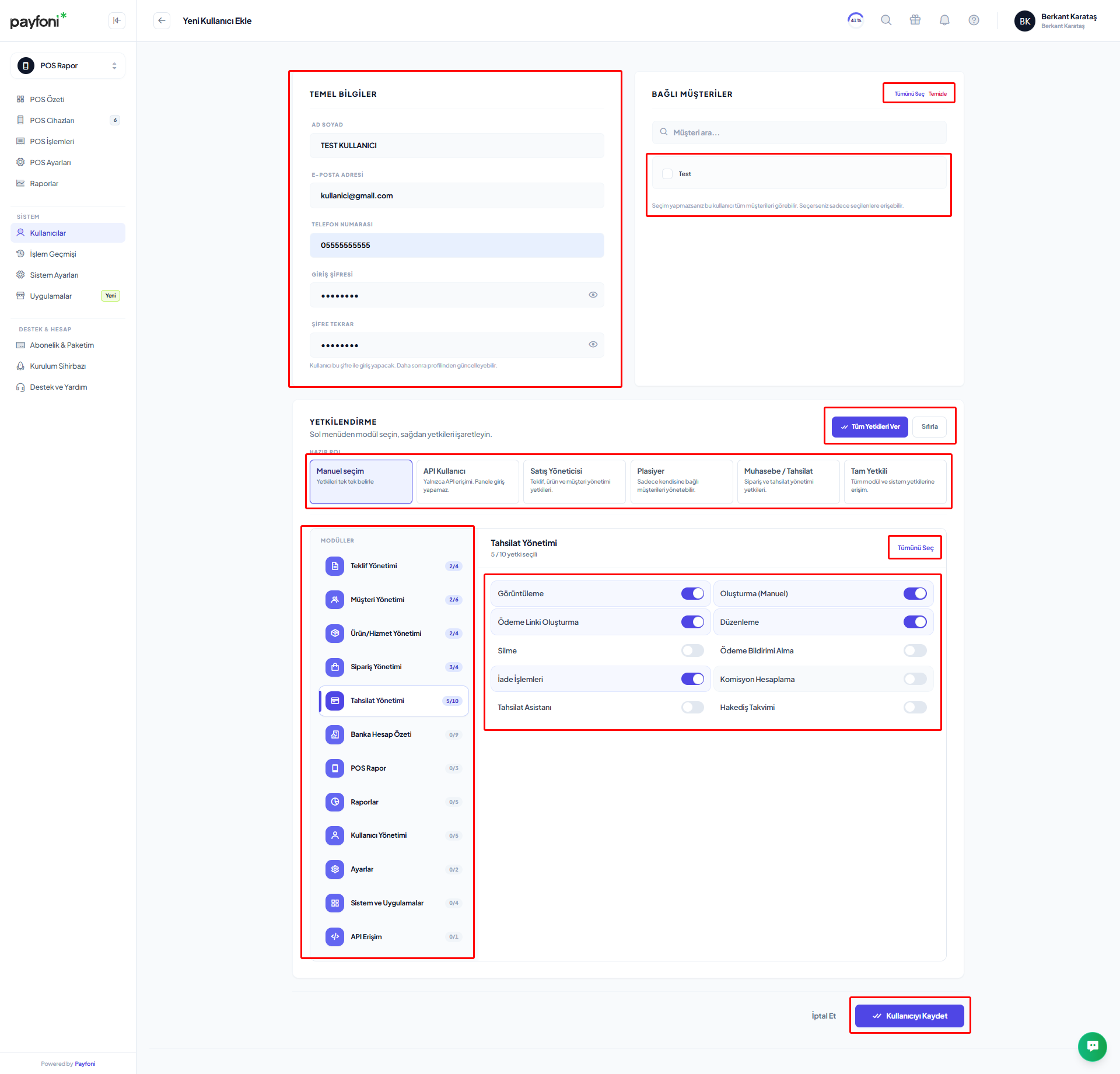The height and width of the screenshot is (1074, 1120).
Task: Open the green chat support bubble
Action: click(1092, 1046)
